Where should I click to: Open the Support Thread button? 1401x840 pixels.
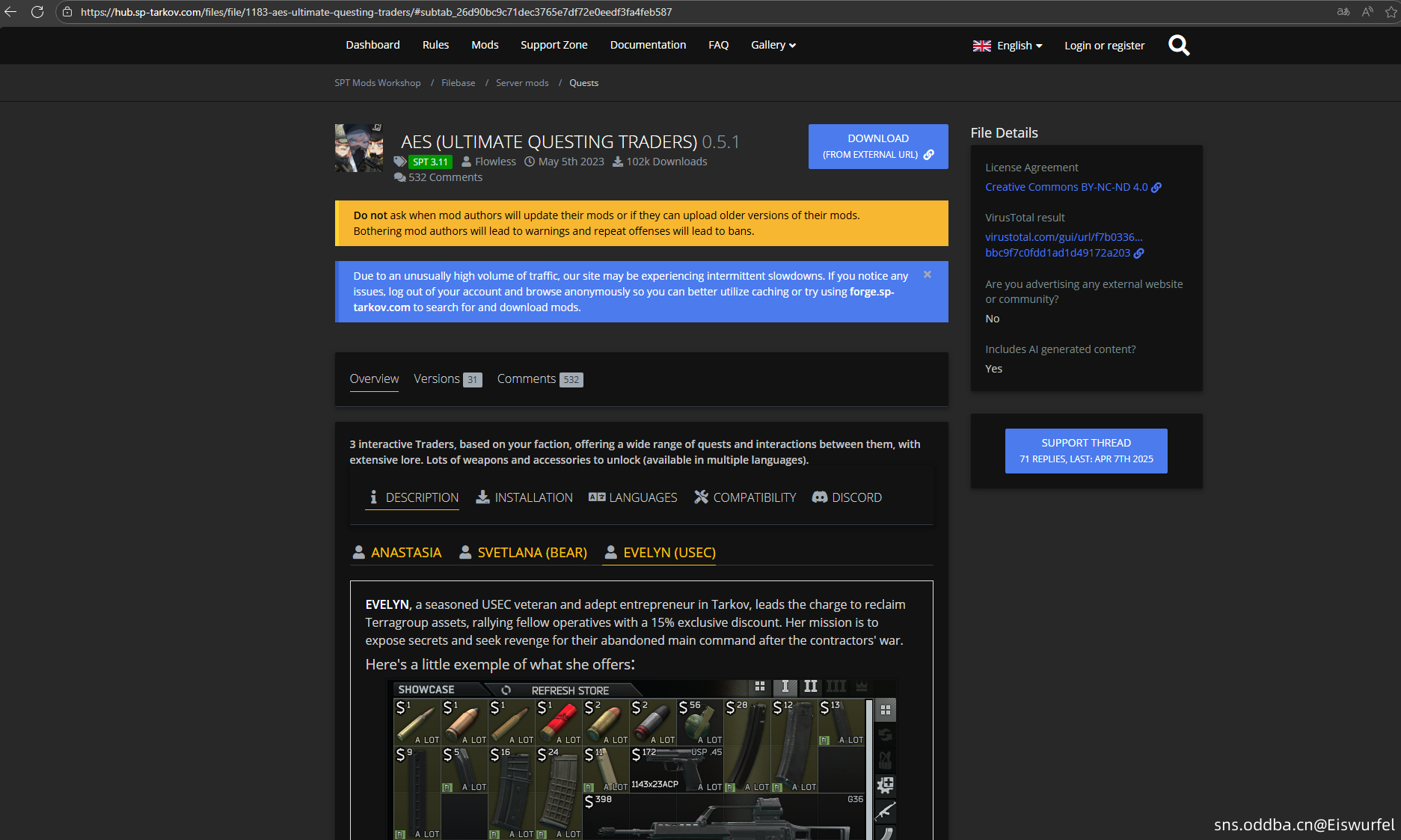click(x=1086, y=451)
